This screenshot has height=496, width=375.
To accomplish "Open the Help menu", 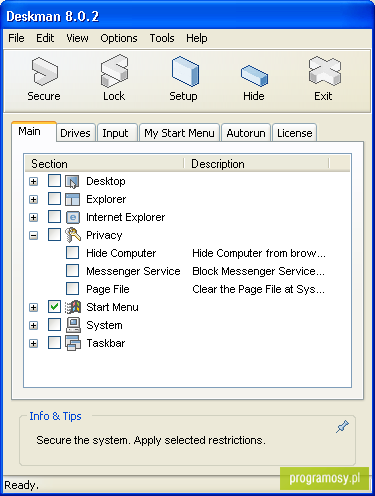I will point(197,38).
